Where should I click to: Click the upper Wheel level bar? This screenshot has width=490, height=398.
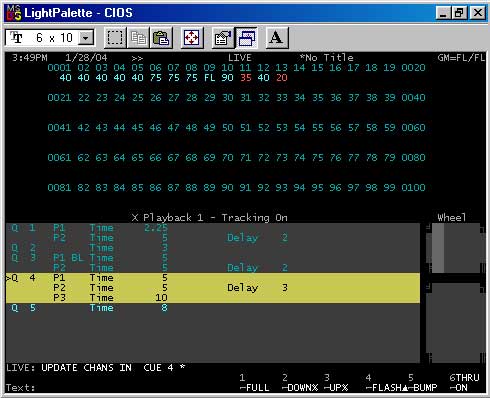click(438, 248)
